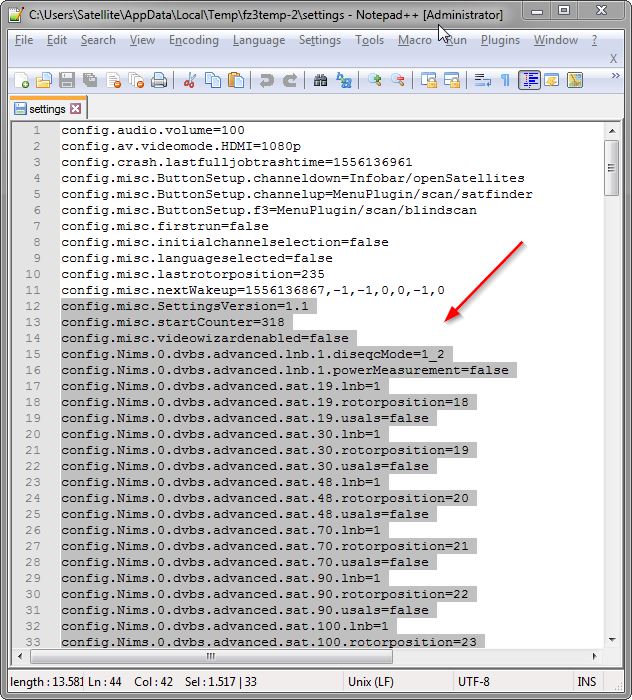This screenshot has width=632, height=700.
Task: Click the Close All toolbar icon
Action: coord(136,81)
